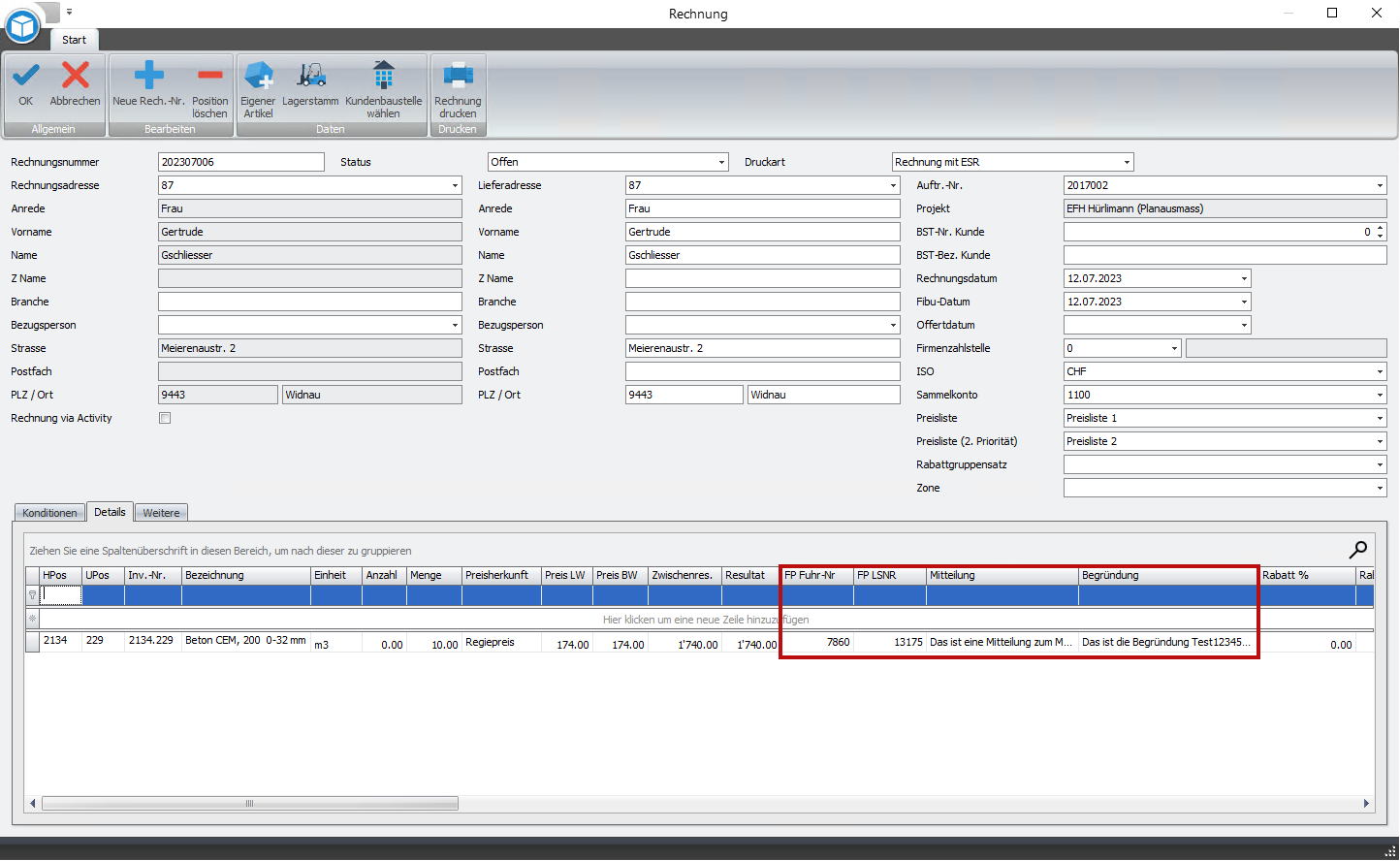Print invoice with Rechnung drucken icon
The image size is (1400, 861).
[x=458, y=76]
